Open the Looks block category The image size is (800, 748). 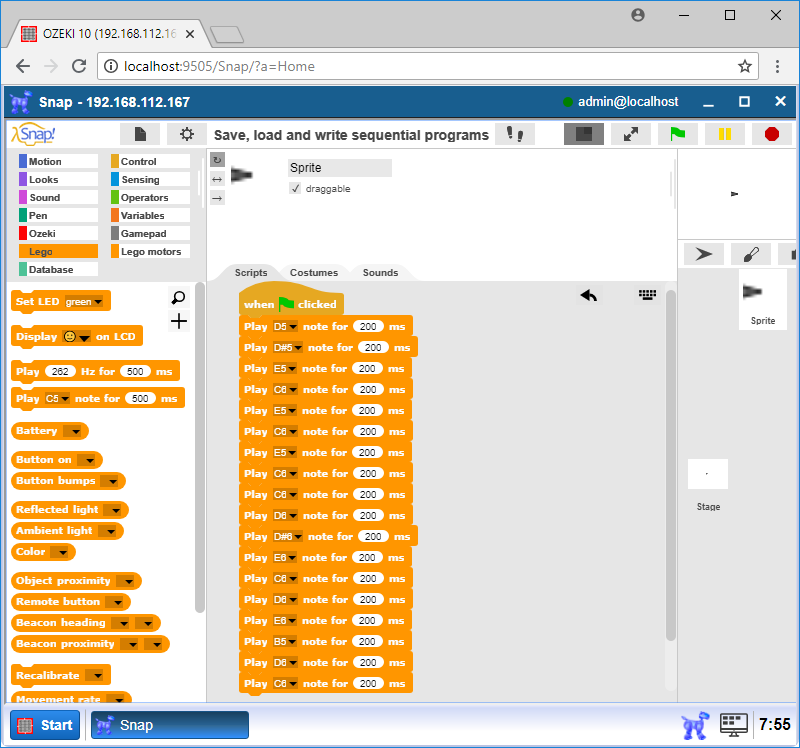tap(58, 180)
